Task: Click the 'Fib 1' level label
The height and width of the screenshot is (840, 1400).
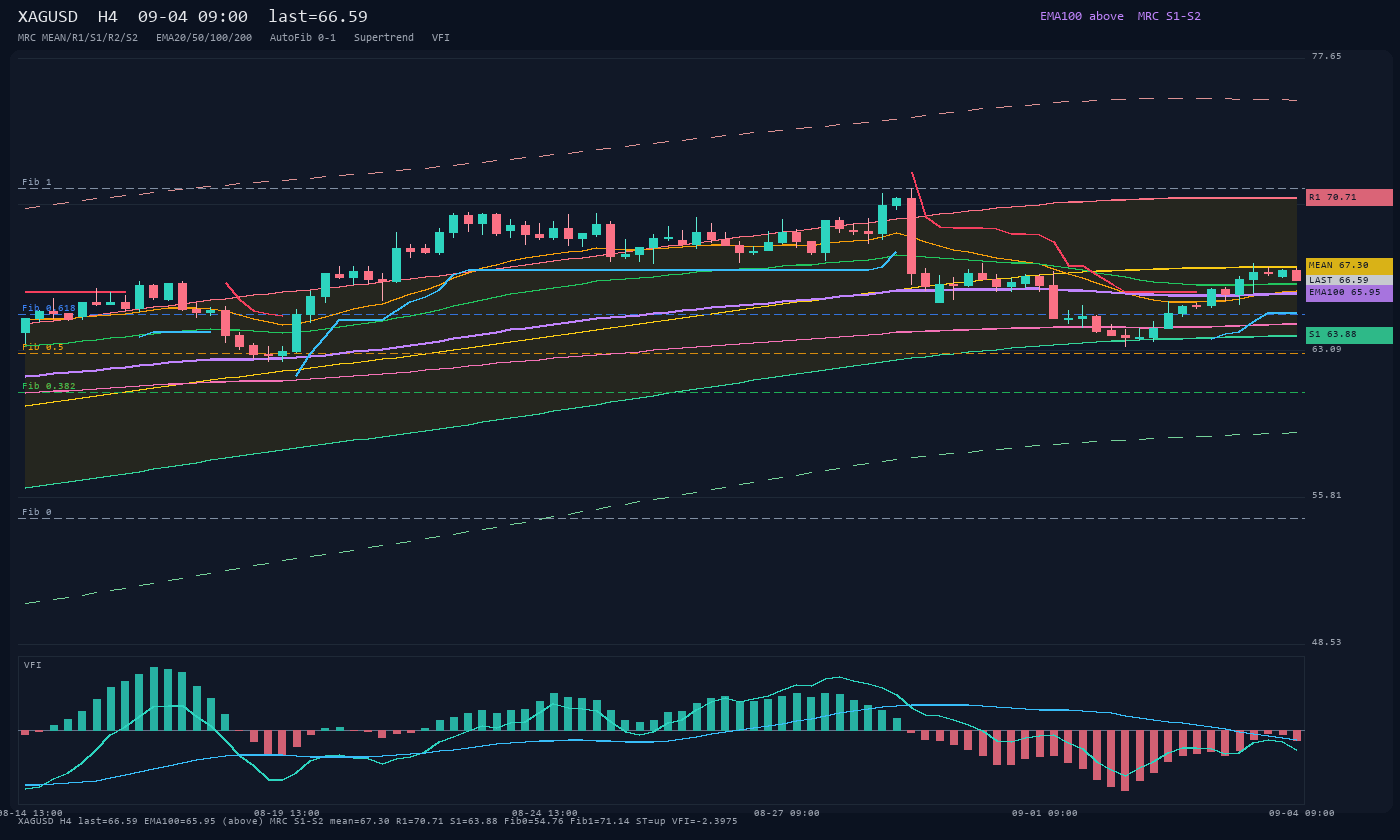Action: click(37, 182)
